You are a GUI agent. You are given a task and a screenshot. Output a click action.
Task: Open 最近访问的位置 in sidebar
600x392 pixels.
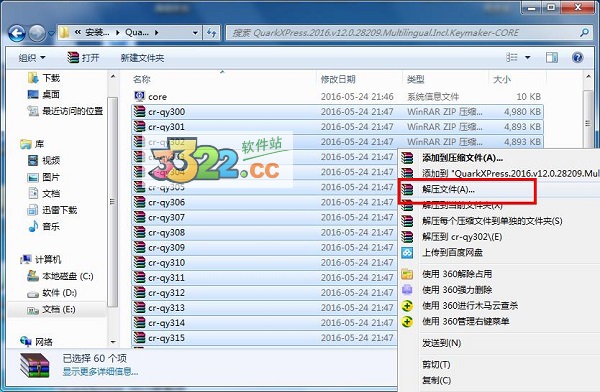point(65,111)
